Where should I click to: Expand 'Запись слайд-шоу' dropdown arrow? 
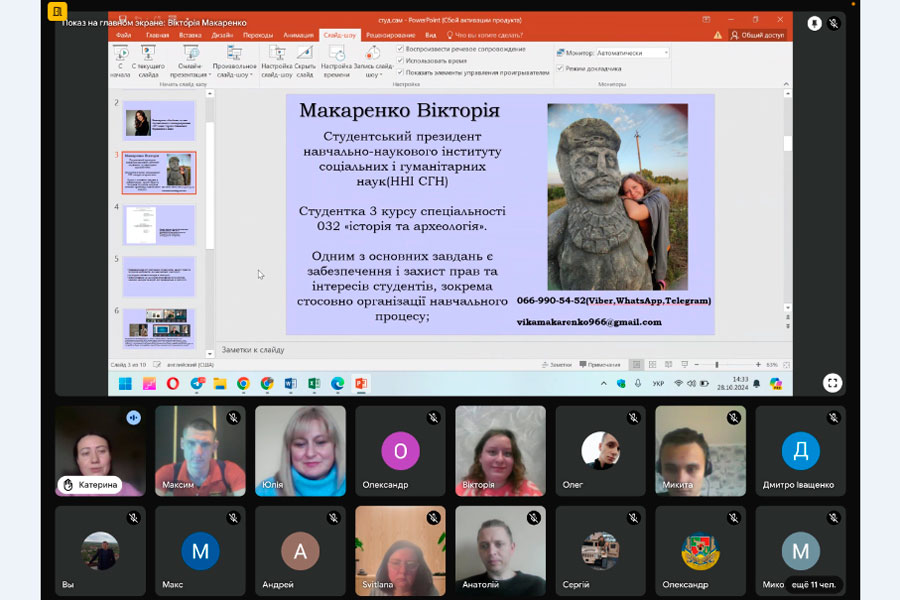(x=380, y=74)
